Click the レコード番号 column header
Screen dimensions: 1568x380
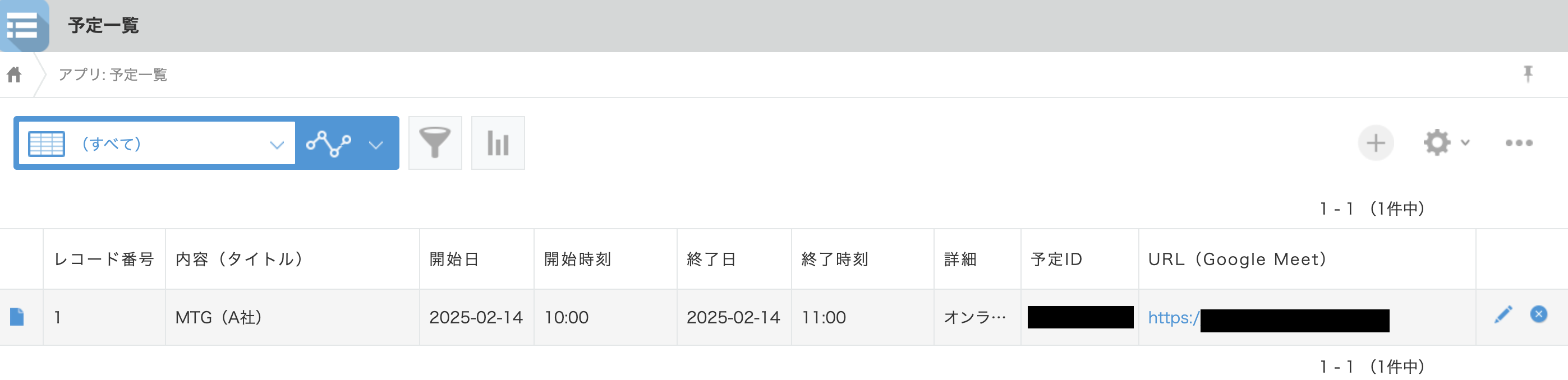103,259
